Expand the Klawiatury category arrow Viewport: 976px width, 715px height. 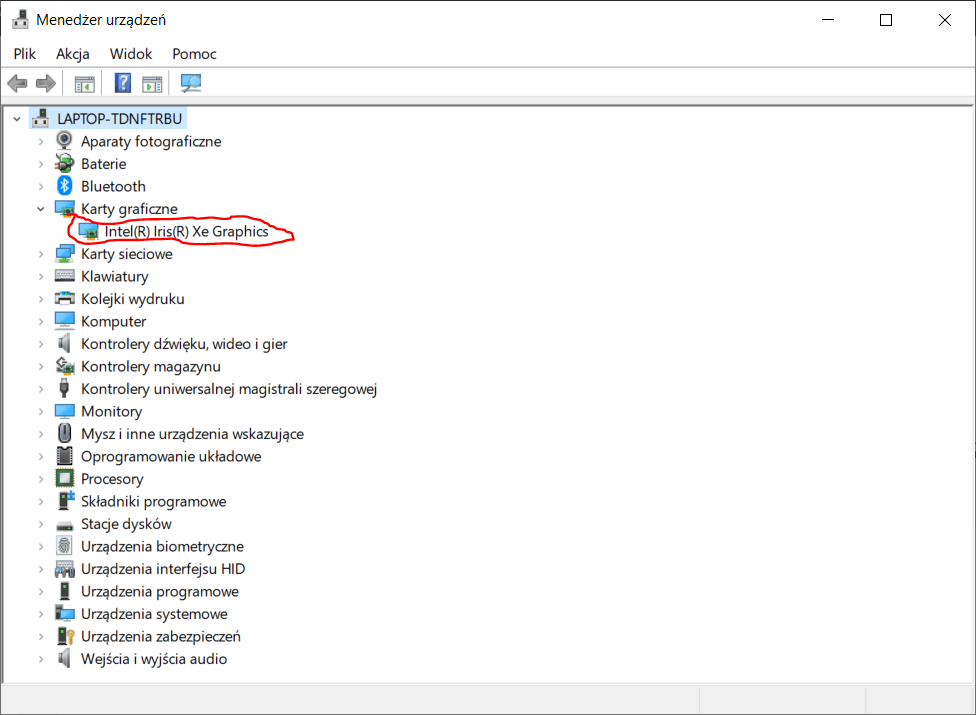tap(40, 277)
